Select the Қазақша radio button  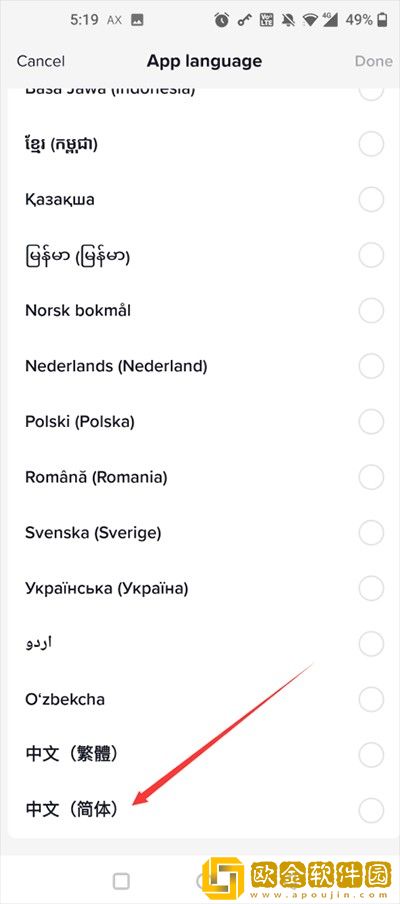[x=371, y=200]
